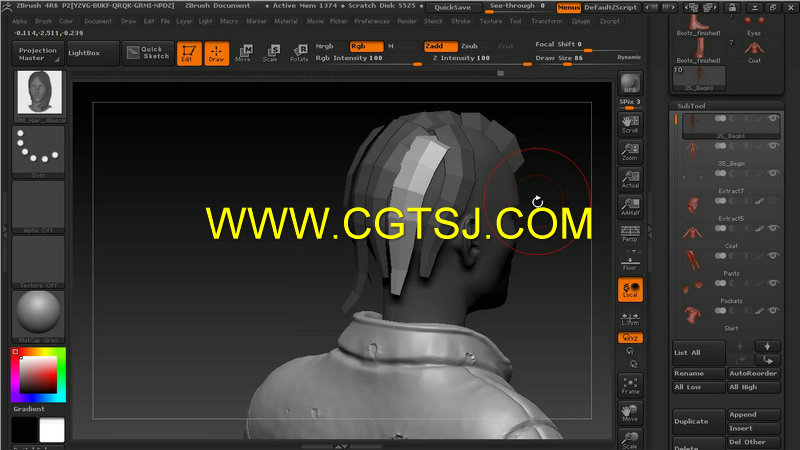This screenshot has height=450, width=800.
Task: Click DefaultZScript button
Action: (x=610, y=7)
